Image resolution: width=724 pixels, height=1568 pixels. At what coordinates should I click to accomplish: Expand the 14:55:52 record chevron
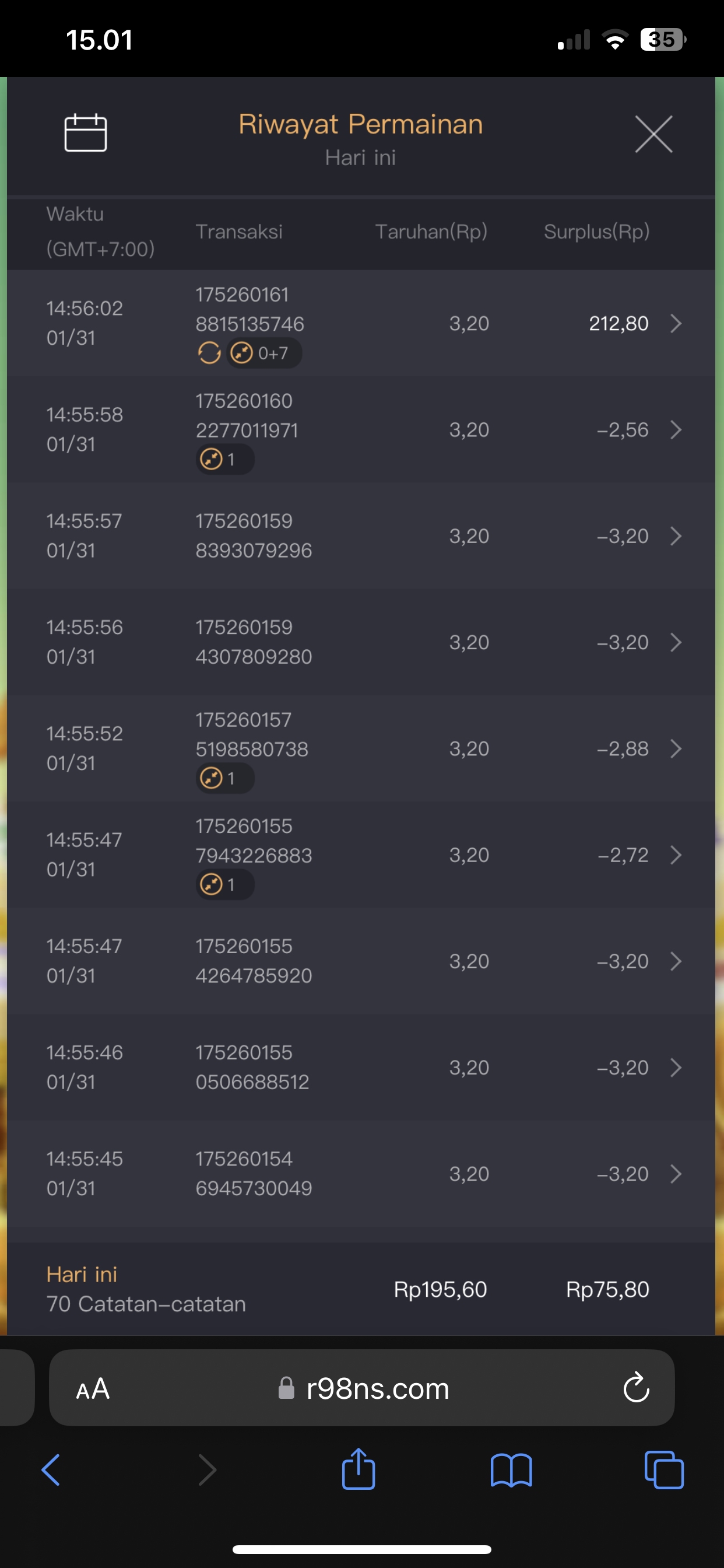(x=676, y=748)
